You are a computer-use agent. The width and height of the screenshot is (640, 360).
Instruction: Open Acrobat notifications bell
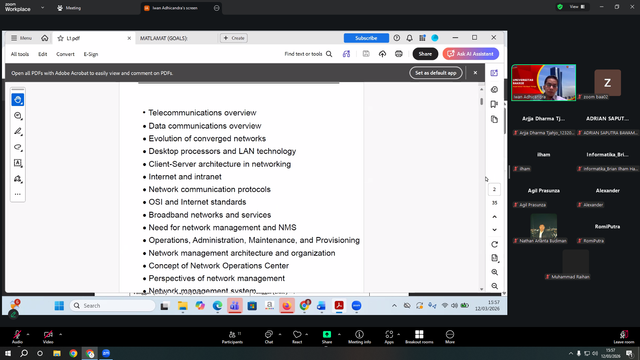tap(409, 38)
